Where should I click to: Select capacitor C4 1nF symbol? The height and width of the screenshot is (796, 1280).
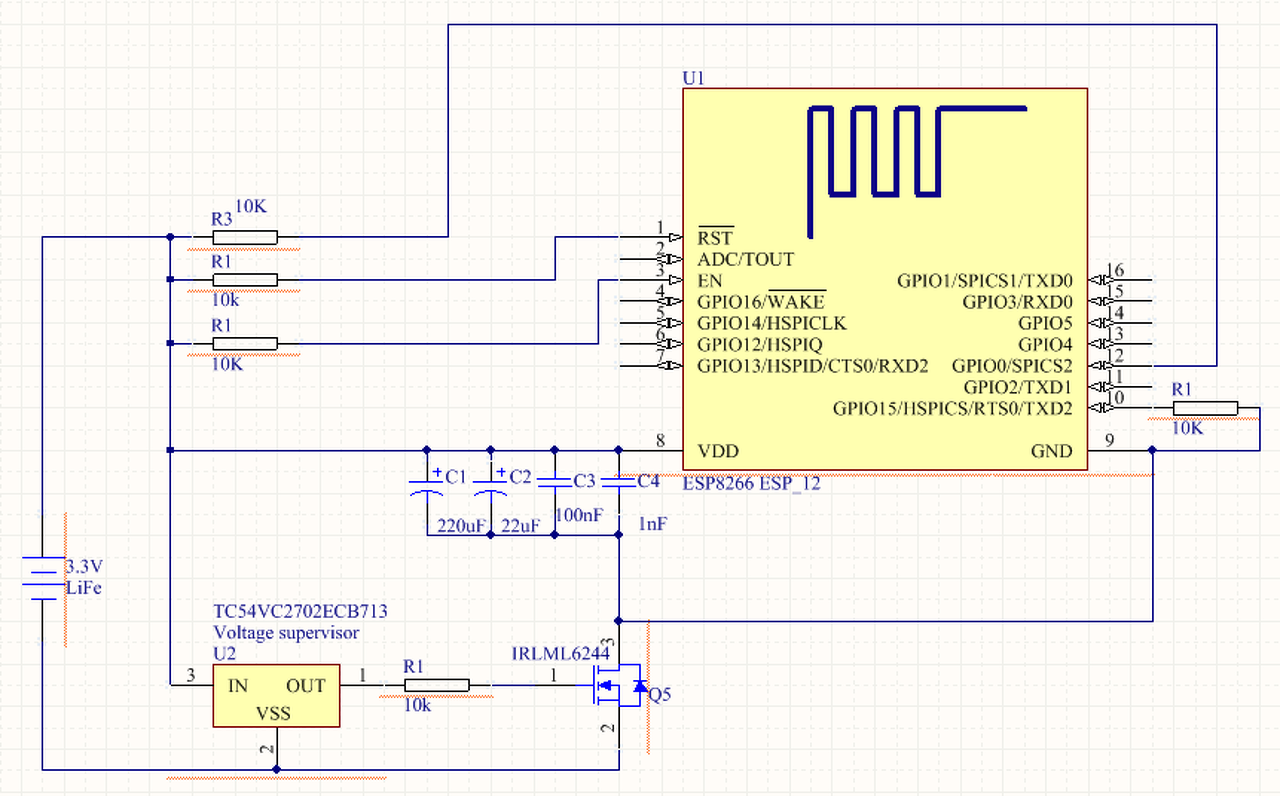tap(619, 482)
